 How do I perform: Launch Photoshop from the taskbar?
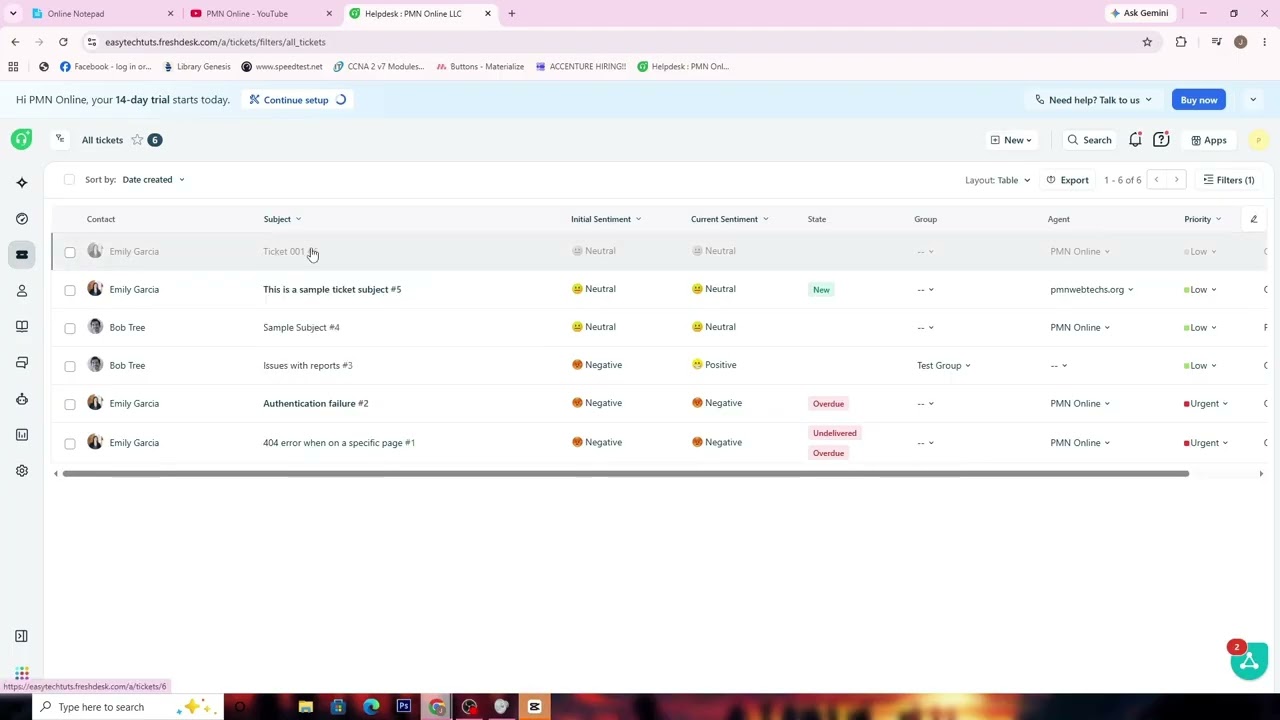(x=404, y=707)
